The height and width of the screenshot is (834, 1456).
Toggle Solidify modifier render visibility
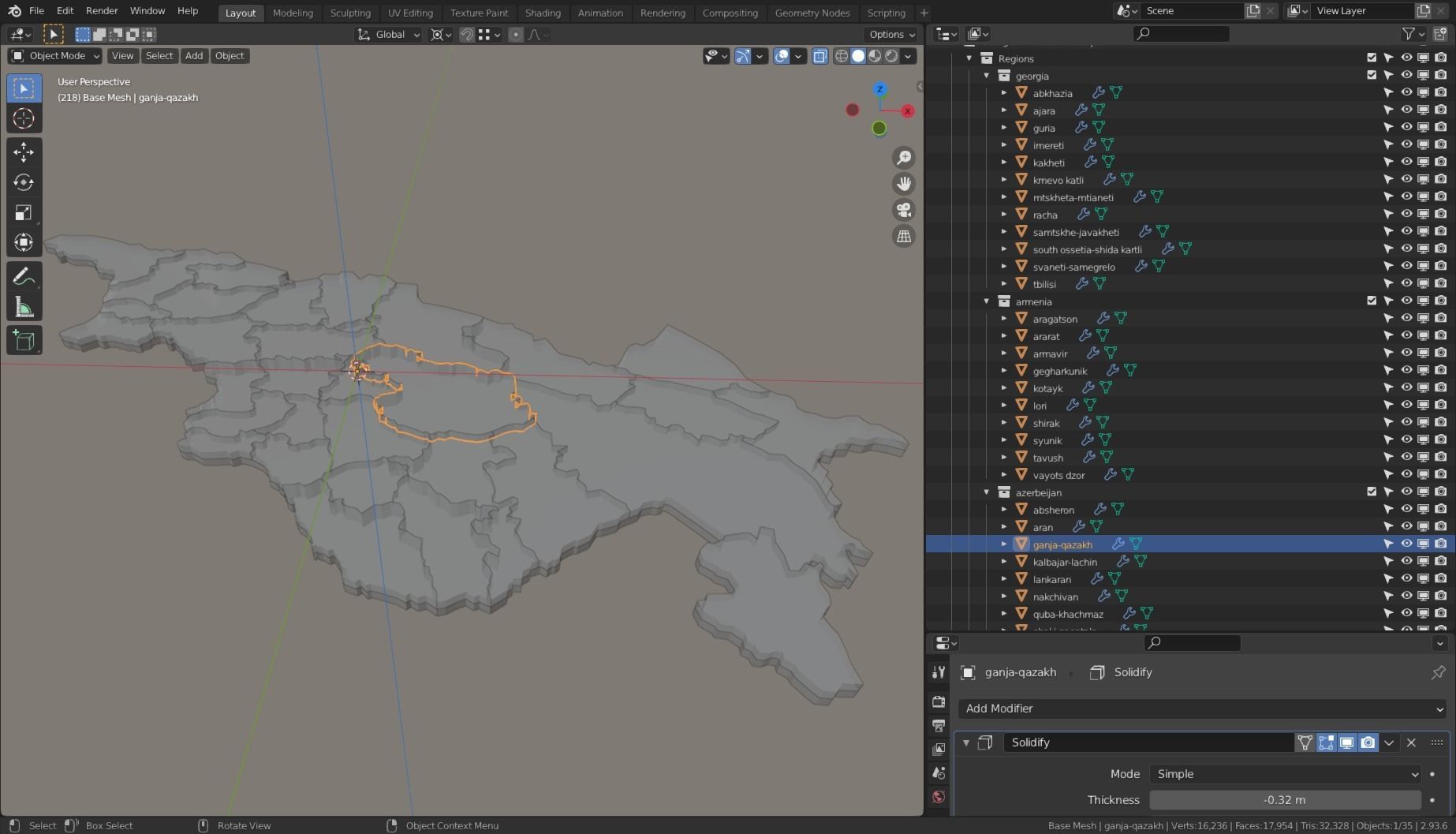[x=1368, y=742]
